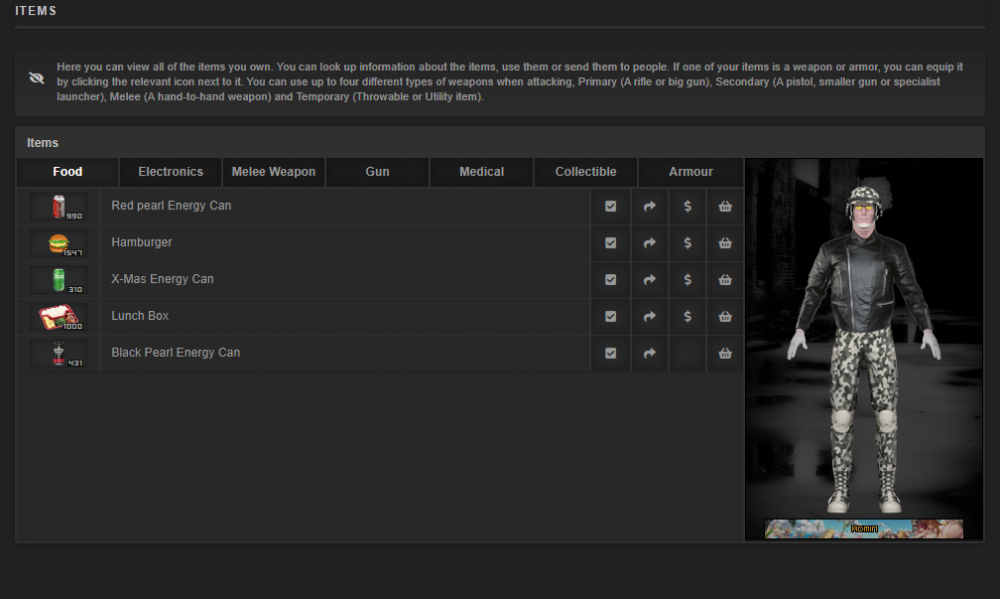1000x599 pixels.
Task: Click the Black Pearl Energy Can name
Action: tap(176, 352)
